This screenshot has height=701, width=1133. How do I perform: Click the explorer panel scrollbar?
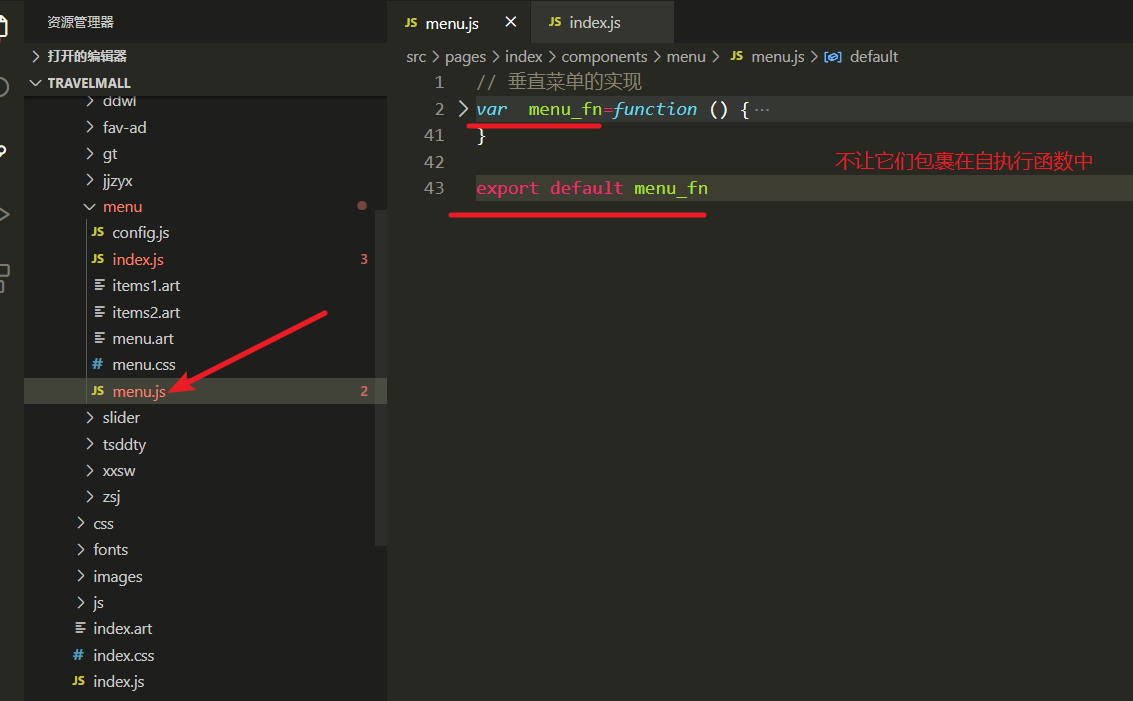coord(381,376)
